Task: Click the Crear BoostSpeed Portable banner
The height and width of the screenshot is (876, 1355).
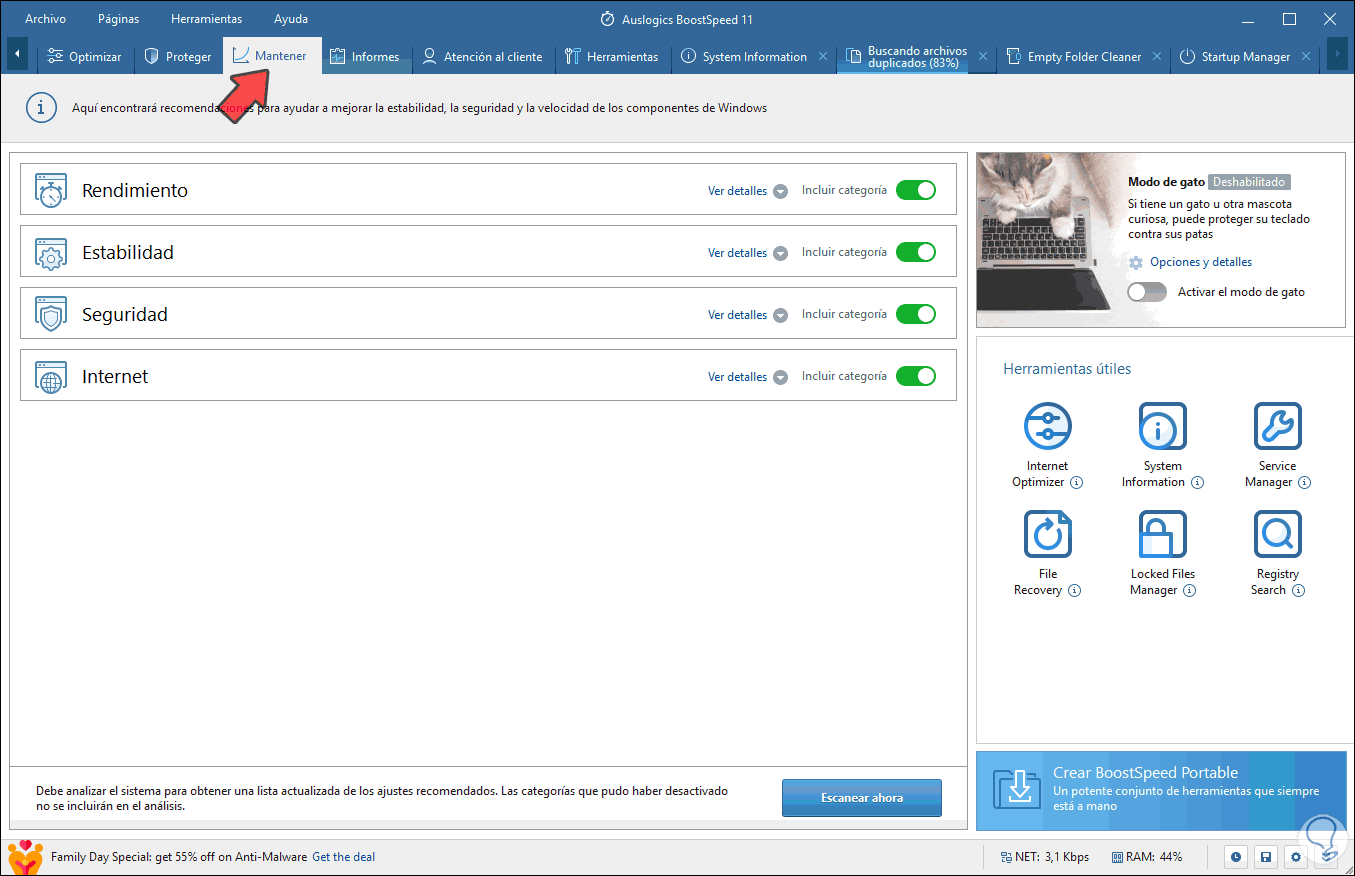Action: click(1161, 790)
